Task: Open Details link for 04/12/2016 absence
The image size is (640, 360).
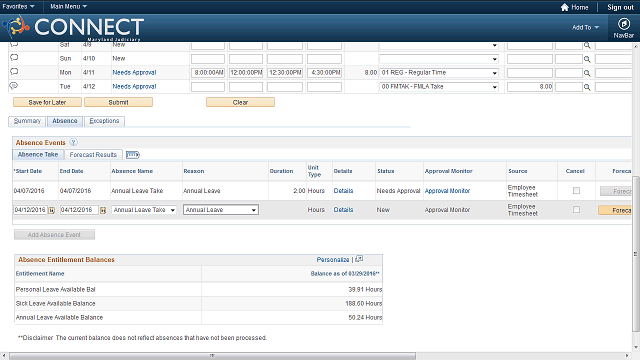Action: pyautogui.click(x=343, y=209)
